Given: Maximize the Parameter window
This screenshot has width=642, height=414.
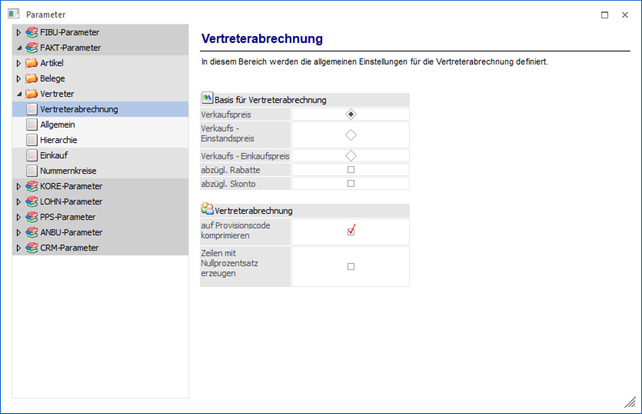Looking at the screenshot, I should [603, 14].
